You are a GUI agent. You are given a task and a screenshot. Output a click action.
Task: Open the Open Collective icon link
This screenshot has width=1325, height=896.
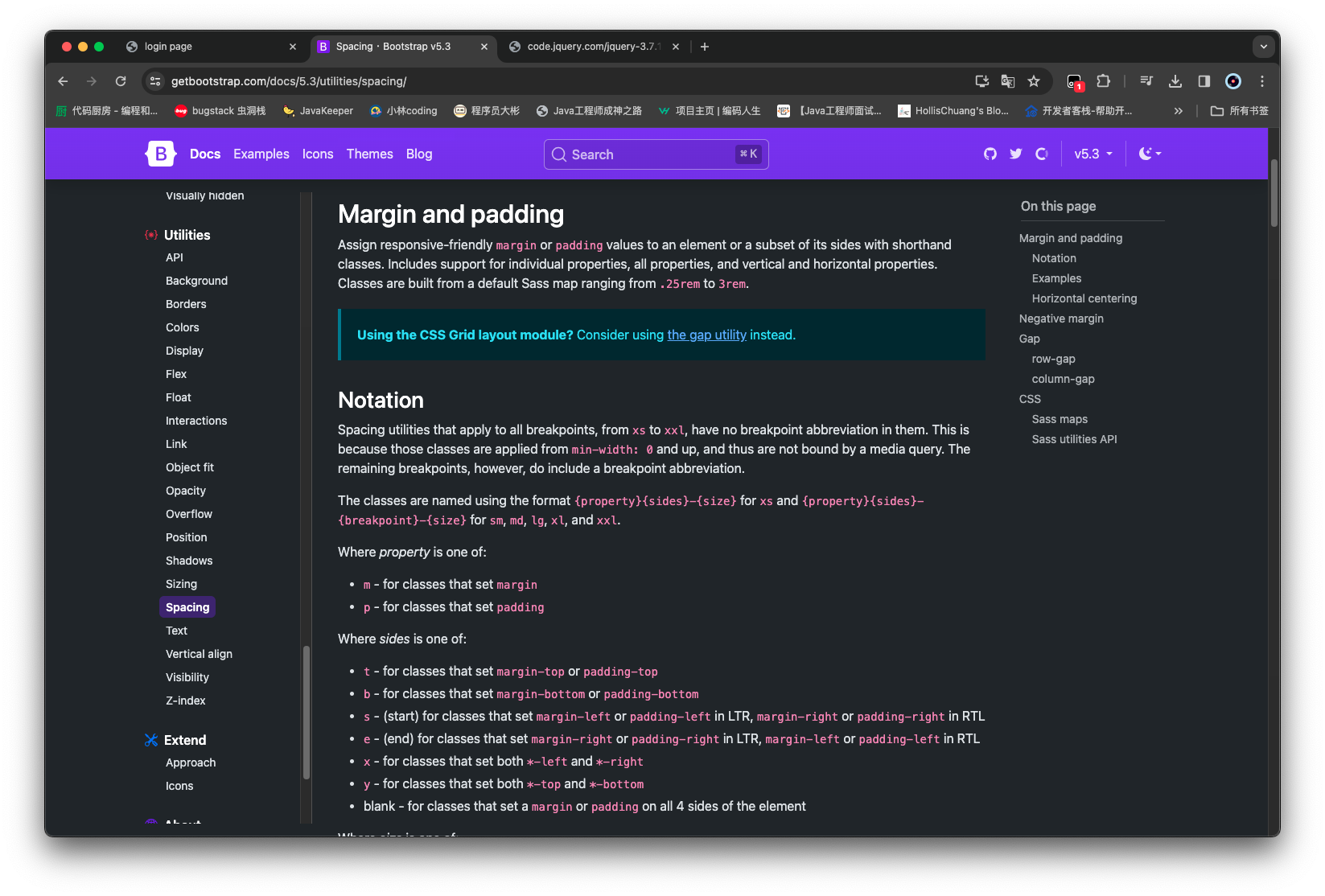pyautogui.click(x=1042, y=154)
